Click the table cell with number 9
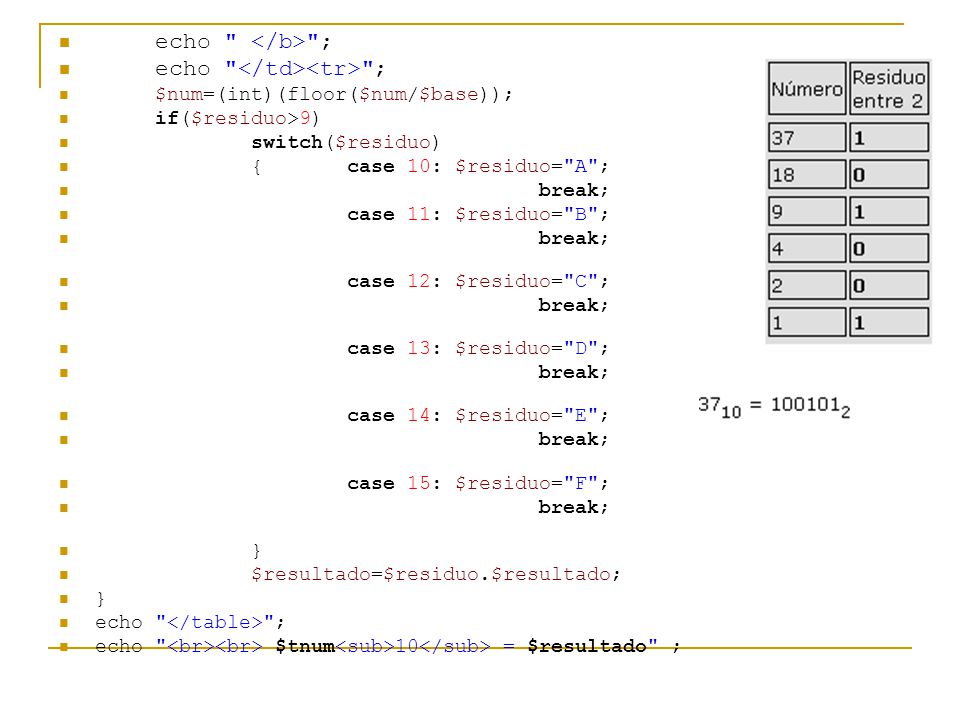Image resolution: width=960 pixels, height=720 pixels. 807,211
